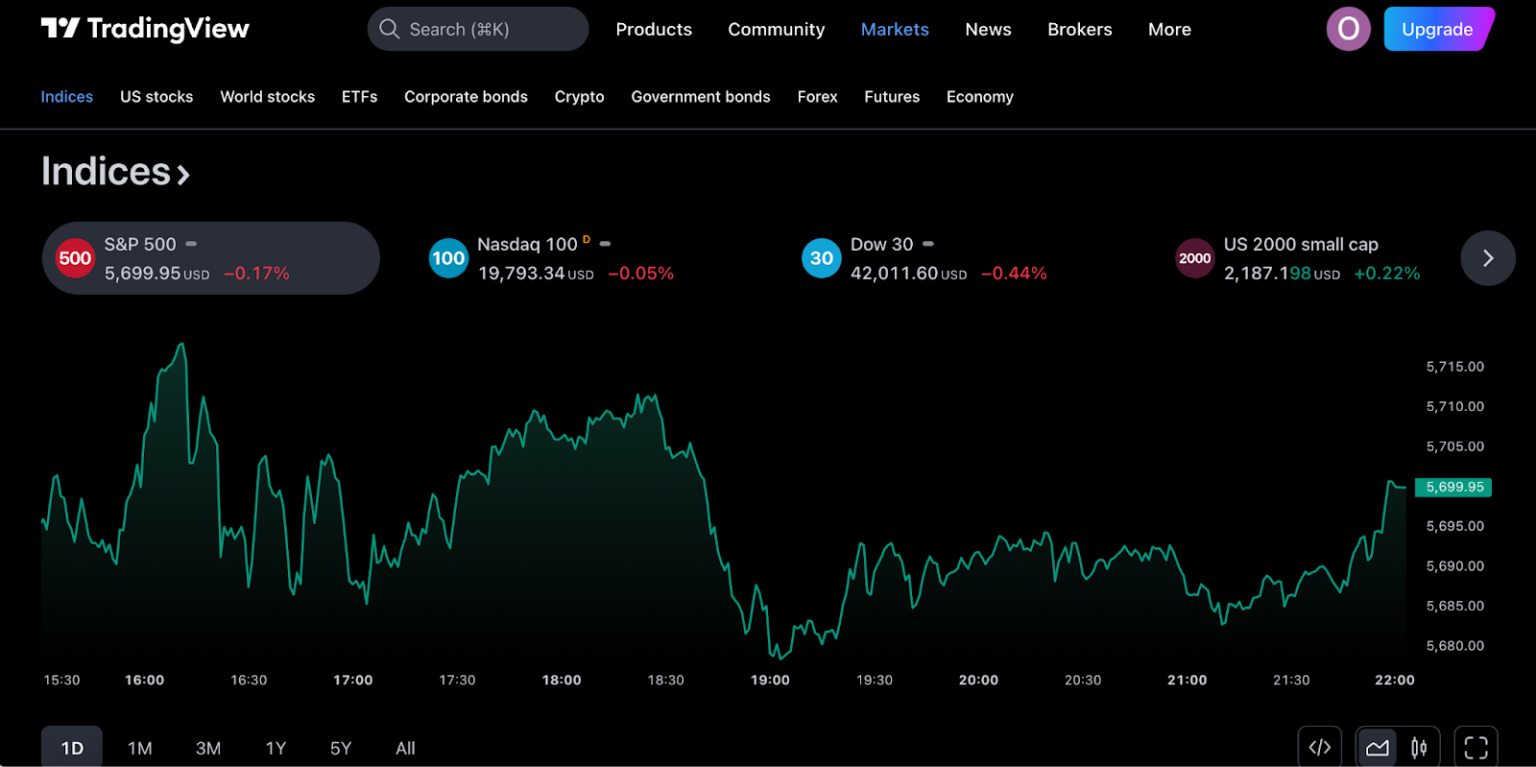Screen dimensions: 1536x767
Task: Click the US 2000 small cap icon
Action: click(1194, 258)
